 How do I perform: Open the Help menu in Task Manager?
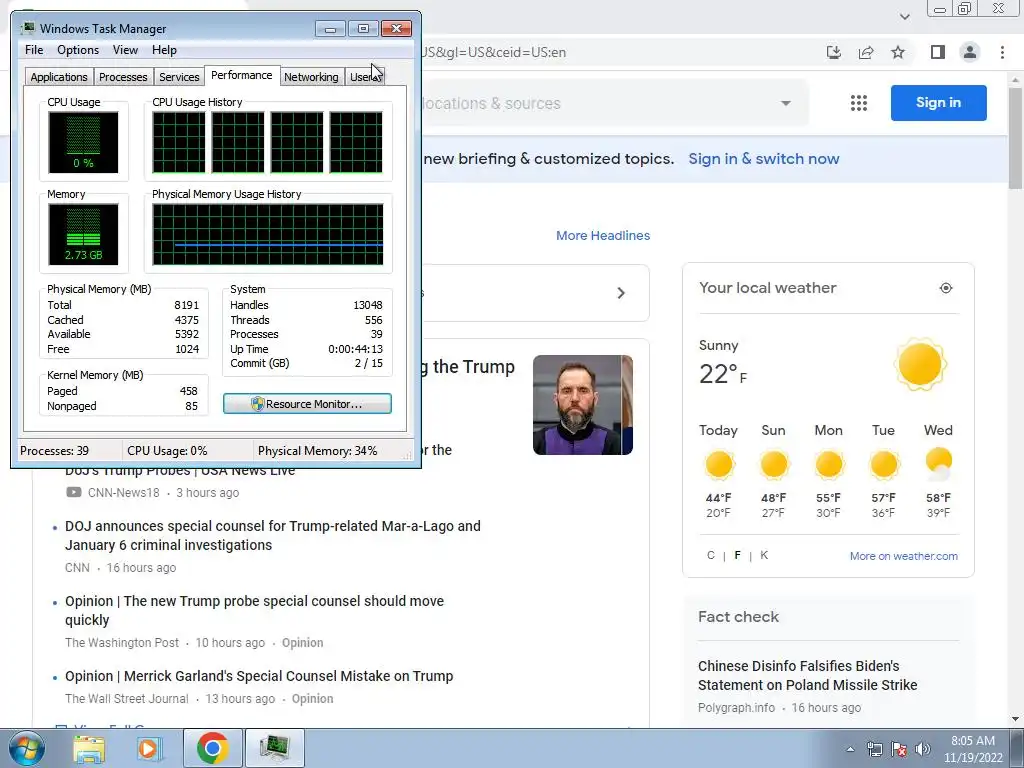[164, 50]
